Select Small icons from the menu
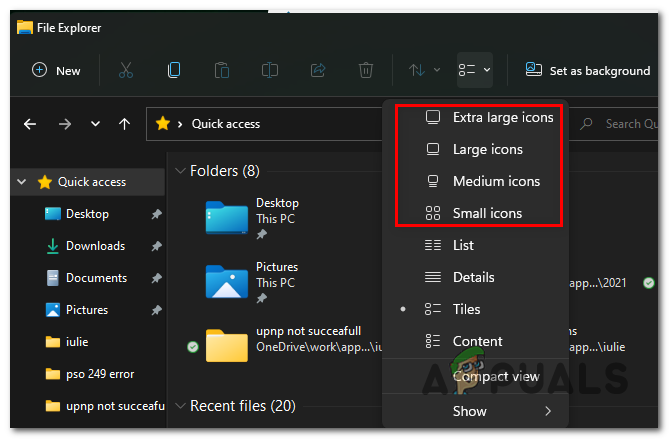This screenshot has width=669, height=439. tap(487, 213)
